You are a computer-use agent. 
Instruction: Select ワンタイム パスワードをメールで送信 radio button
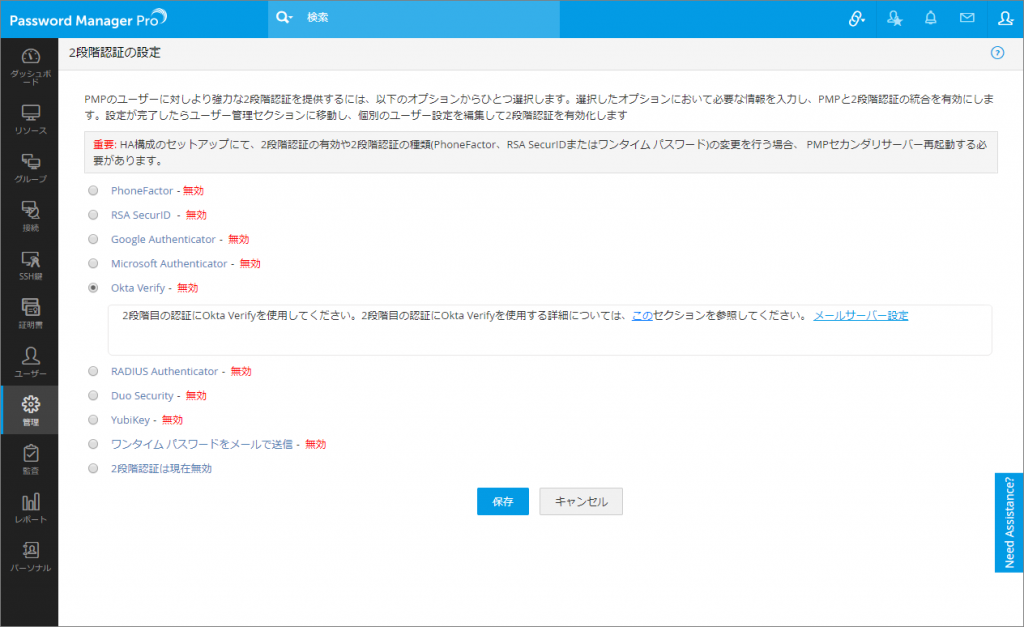click(x=93, y=444)
